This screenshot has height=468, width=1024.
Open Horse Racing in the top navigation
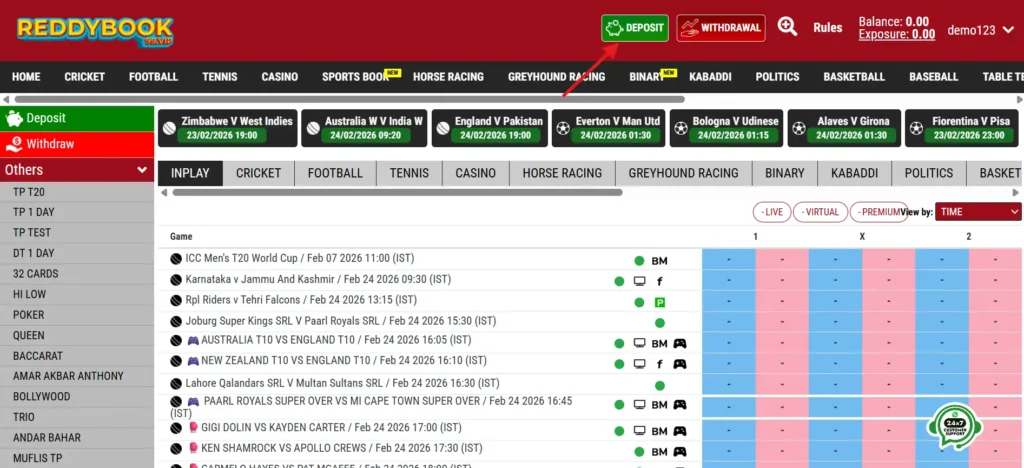click(x=447, y=77)
